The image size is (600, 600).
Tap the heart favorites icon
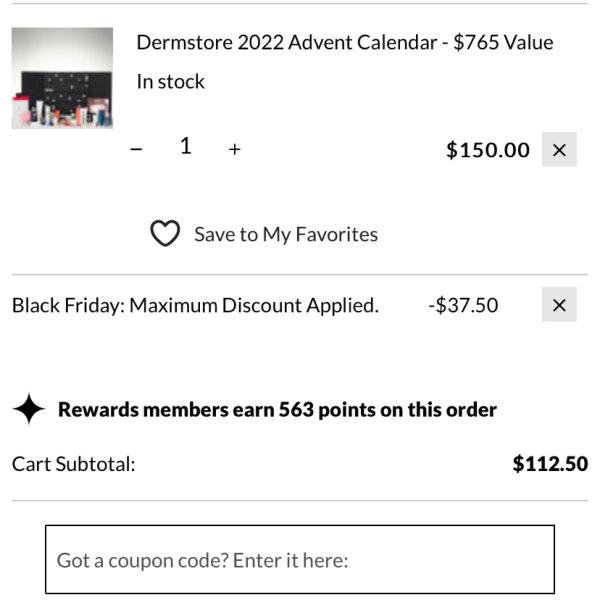point(165,233)
